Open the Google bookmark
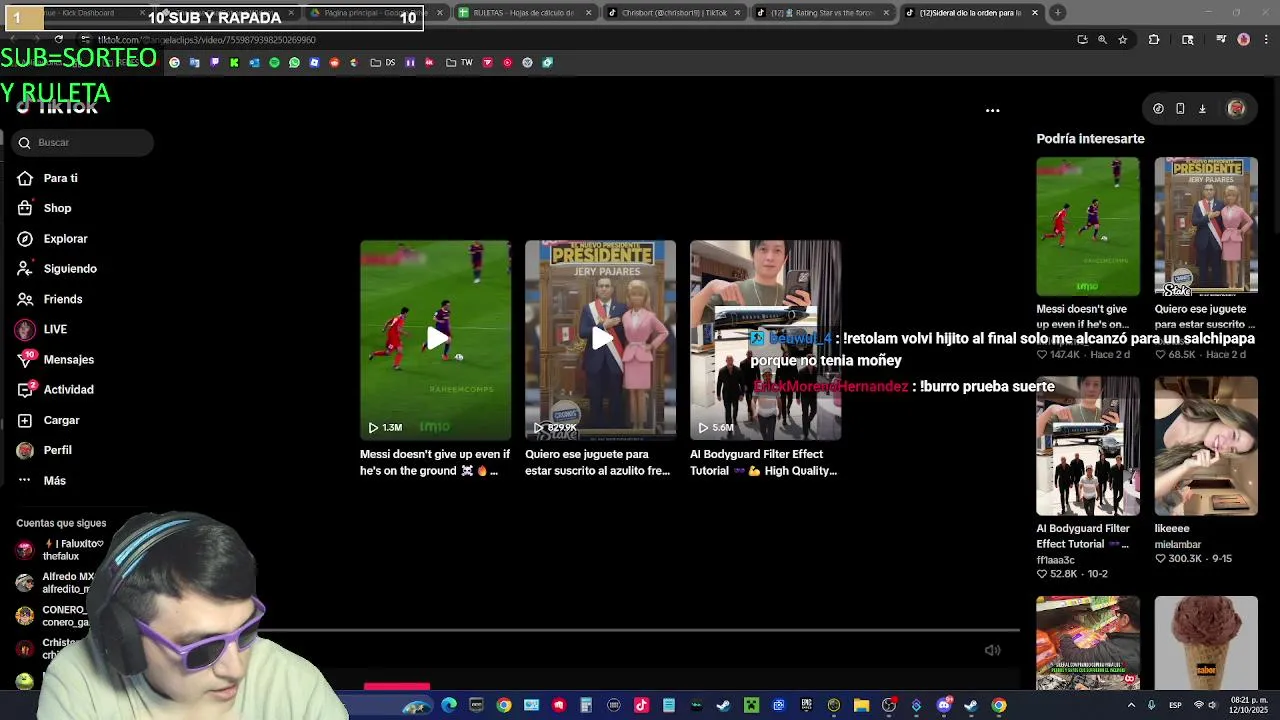The width and height of the screenshot is (1280, 720). tap(174, 62)
